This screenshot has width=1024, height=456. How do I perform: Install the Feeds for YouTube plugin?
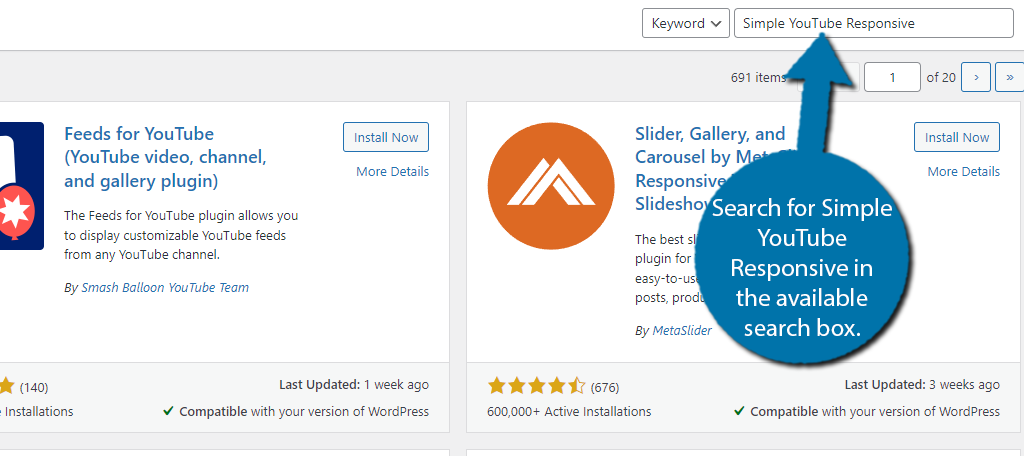point(386,137)
